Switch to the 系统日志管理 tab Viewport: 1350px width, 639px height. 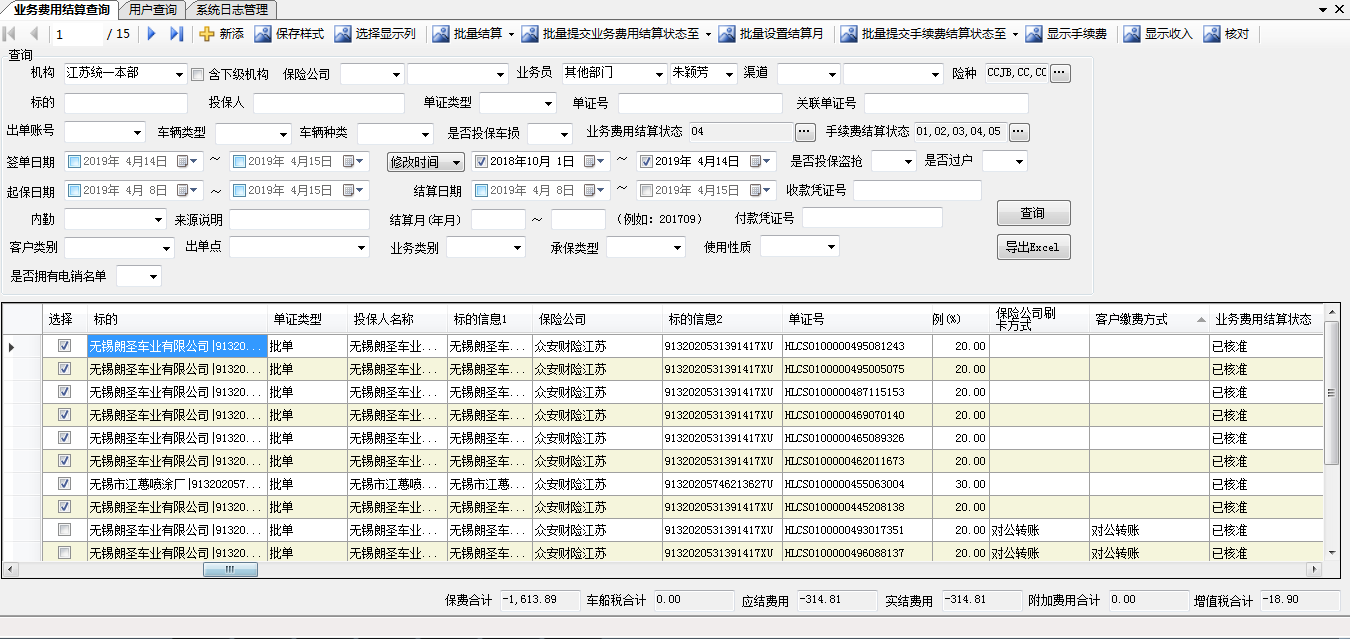tap(232, 10)
